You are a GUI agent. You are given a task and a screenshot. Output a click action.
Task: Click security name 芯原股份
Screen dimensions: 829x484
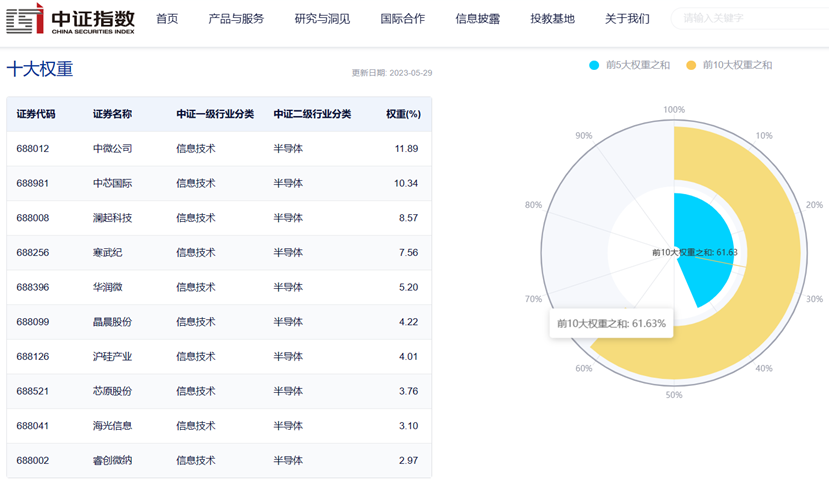tap(113, 391)
